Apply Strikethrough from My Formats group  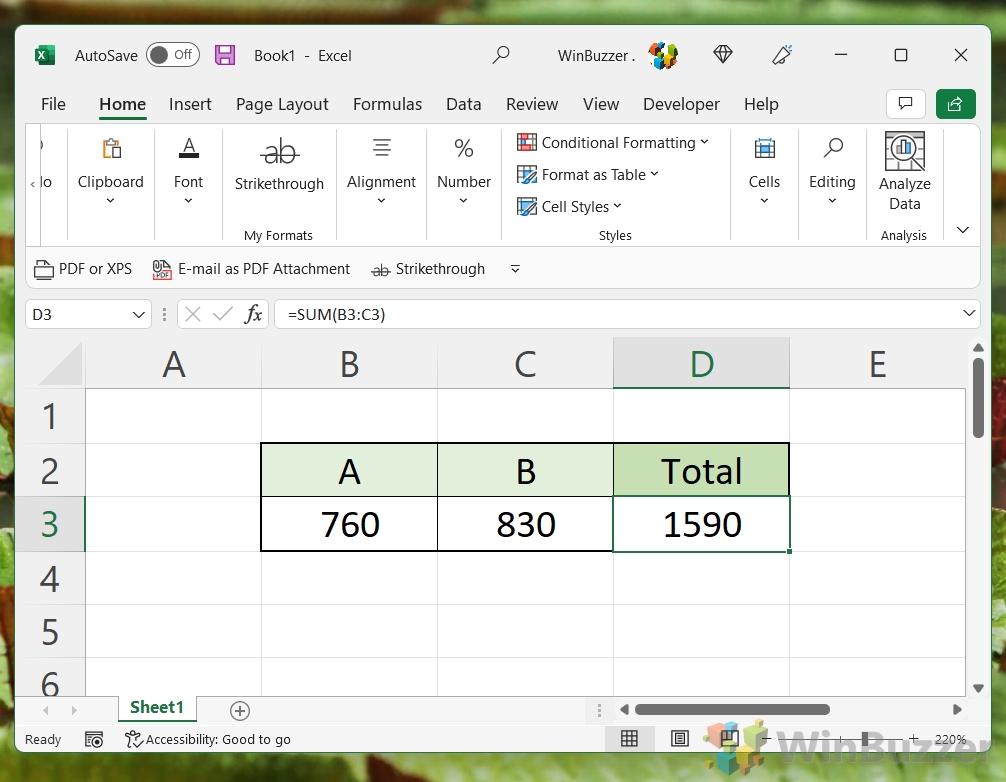pyautogui.click(x=279, y=165)
